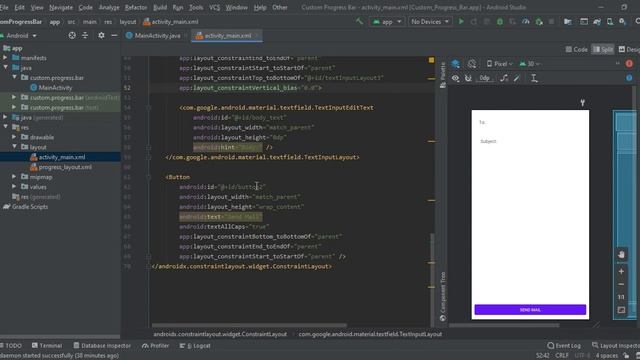The width and height of the screenshot is (640, 360).
Task: Click the Zoom to Fit Screen icon
Action: coord(621,310)
